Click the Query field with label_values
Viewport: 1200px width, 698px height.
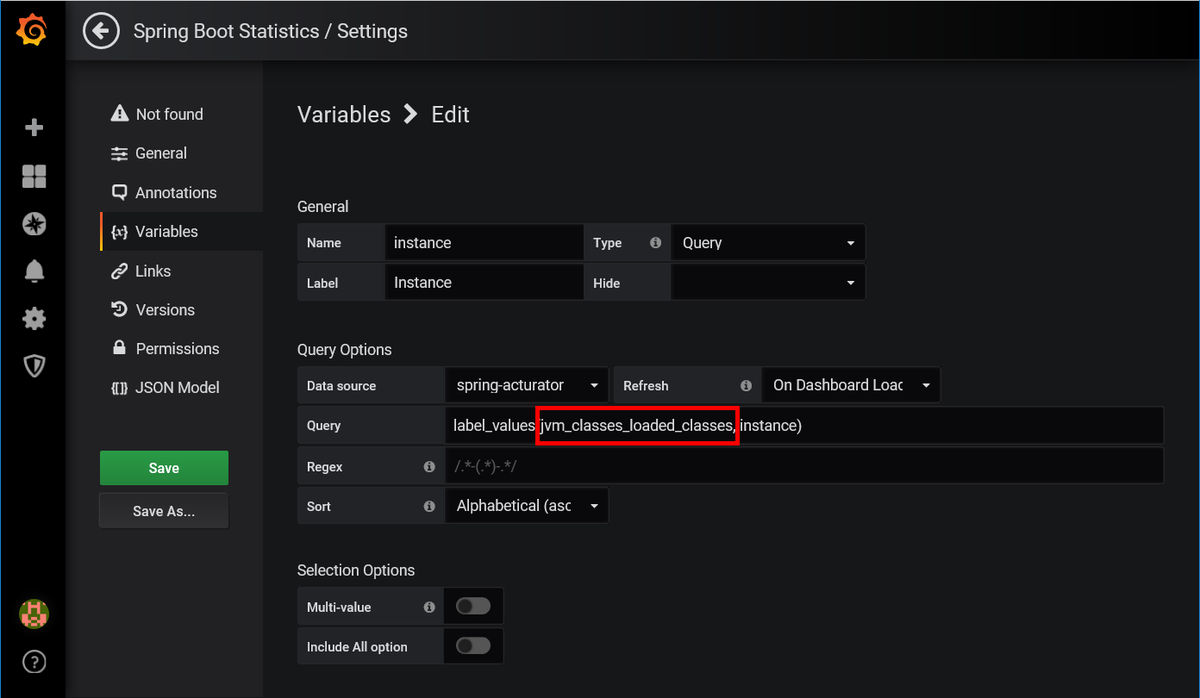pos(804,425)
